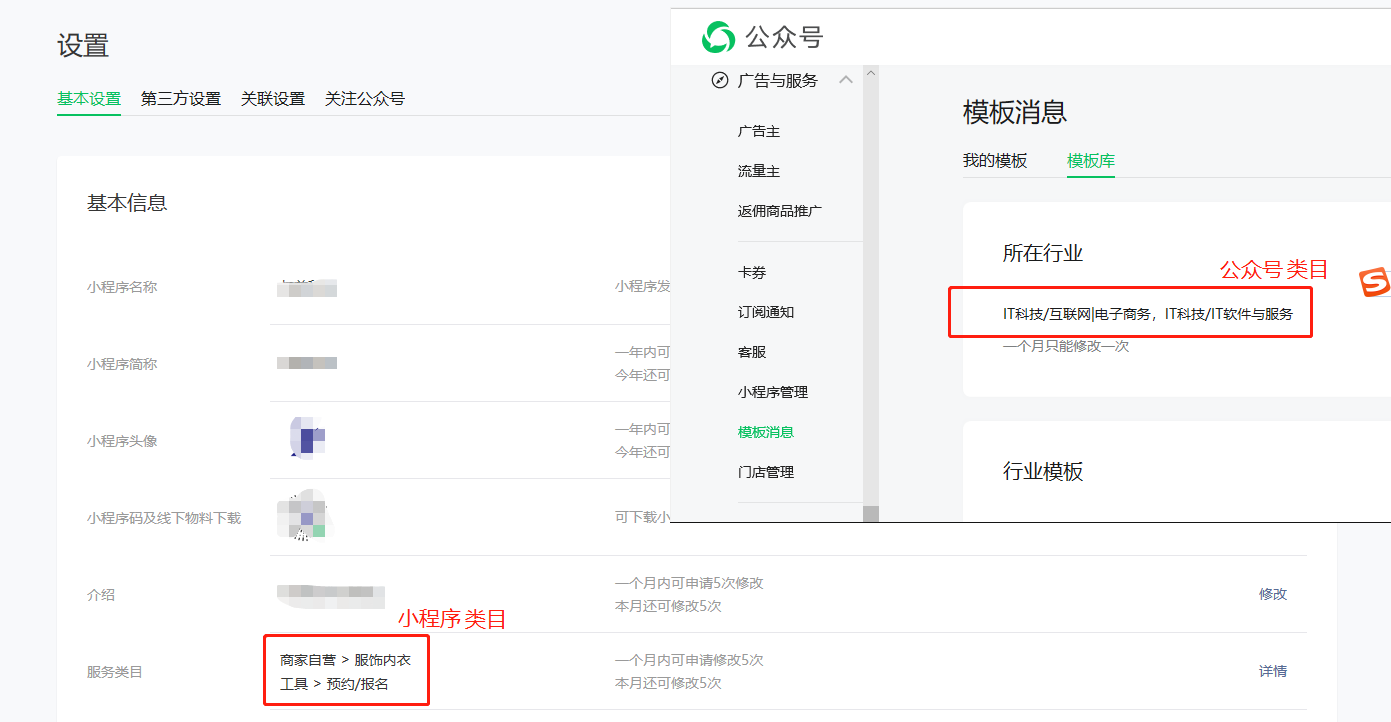
Task: Click the 小程序码及线下物料下载 label
Action: coord(164,518)
